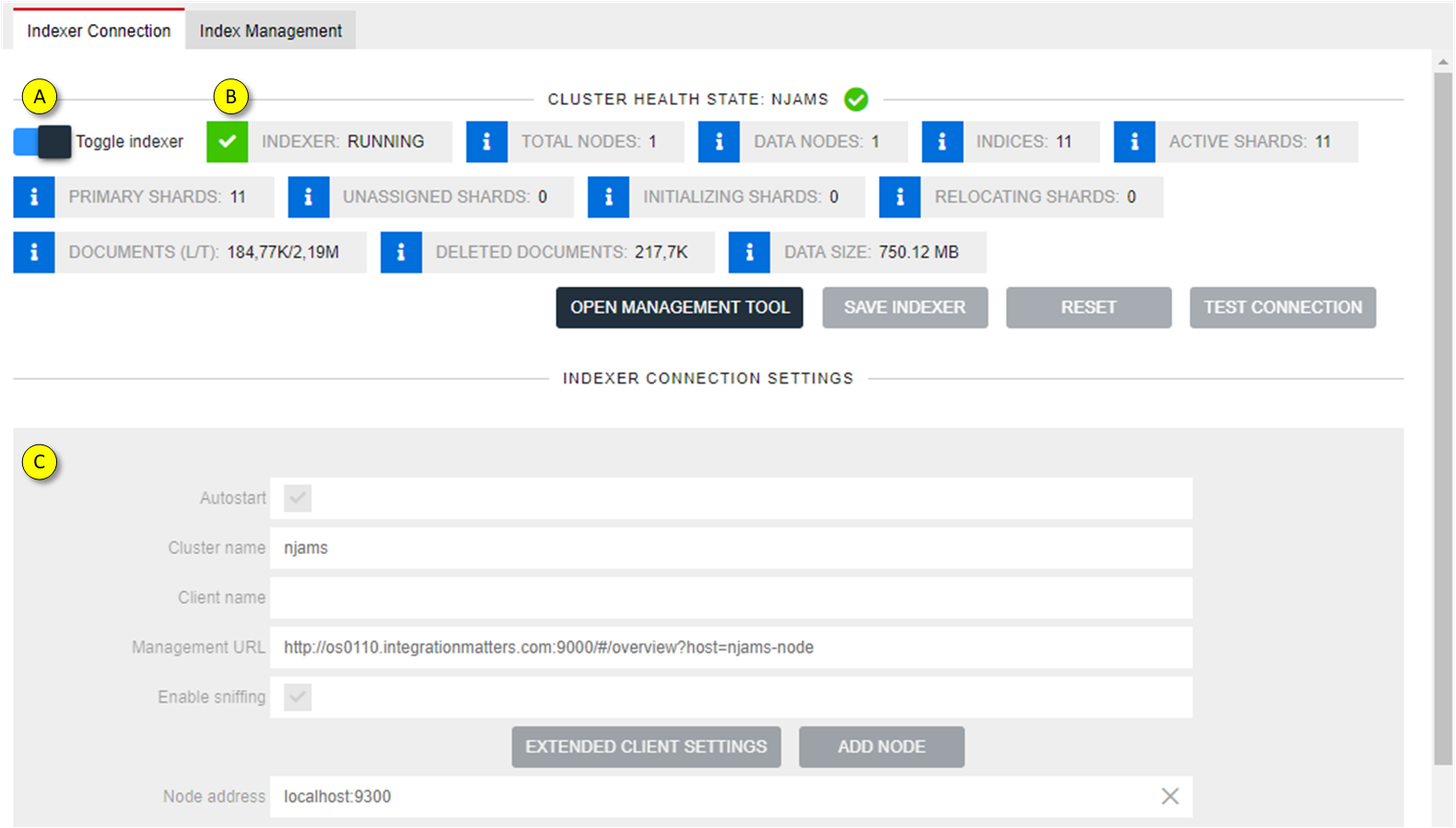Click the Deleted Documents info icon
This screenshot has width=1456, height=828.
(401, 253)
